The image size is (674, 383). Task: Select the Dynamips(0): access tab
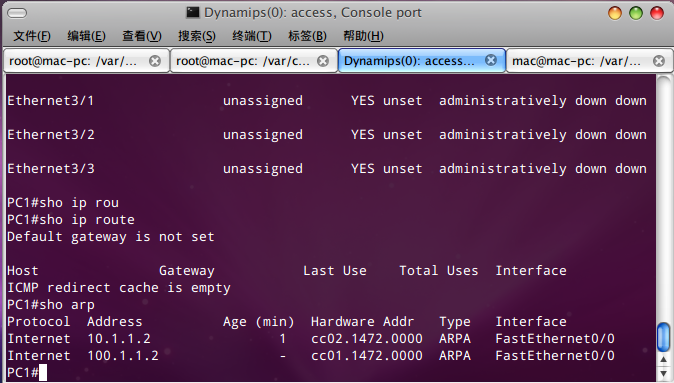tap(422, 61)
